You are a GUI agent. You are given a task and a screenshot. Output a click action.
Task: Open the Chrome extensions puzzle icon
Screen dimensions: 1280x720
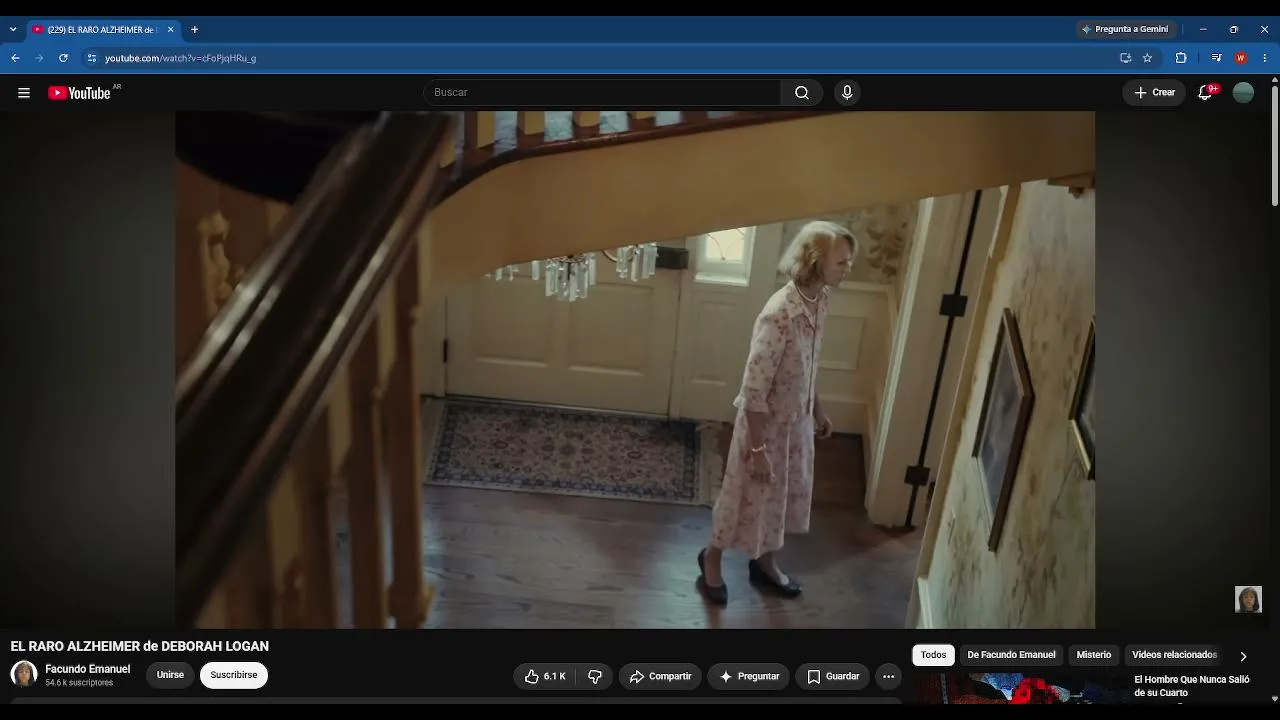coord(1181,58)
